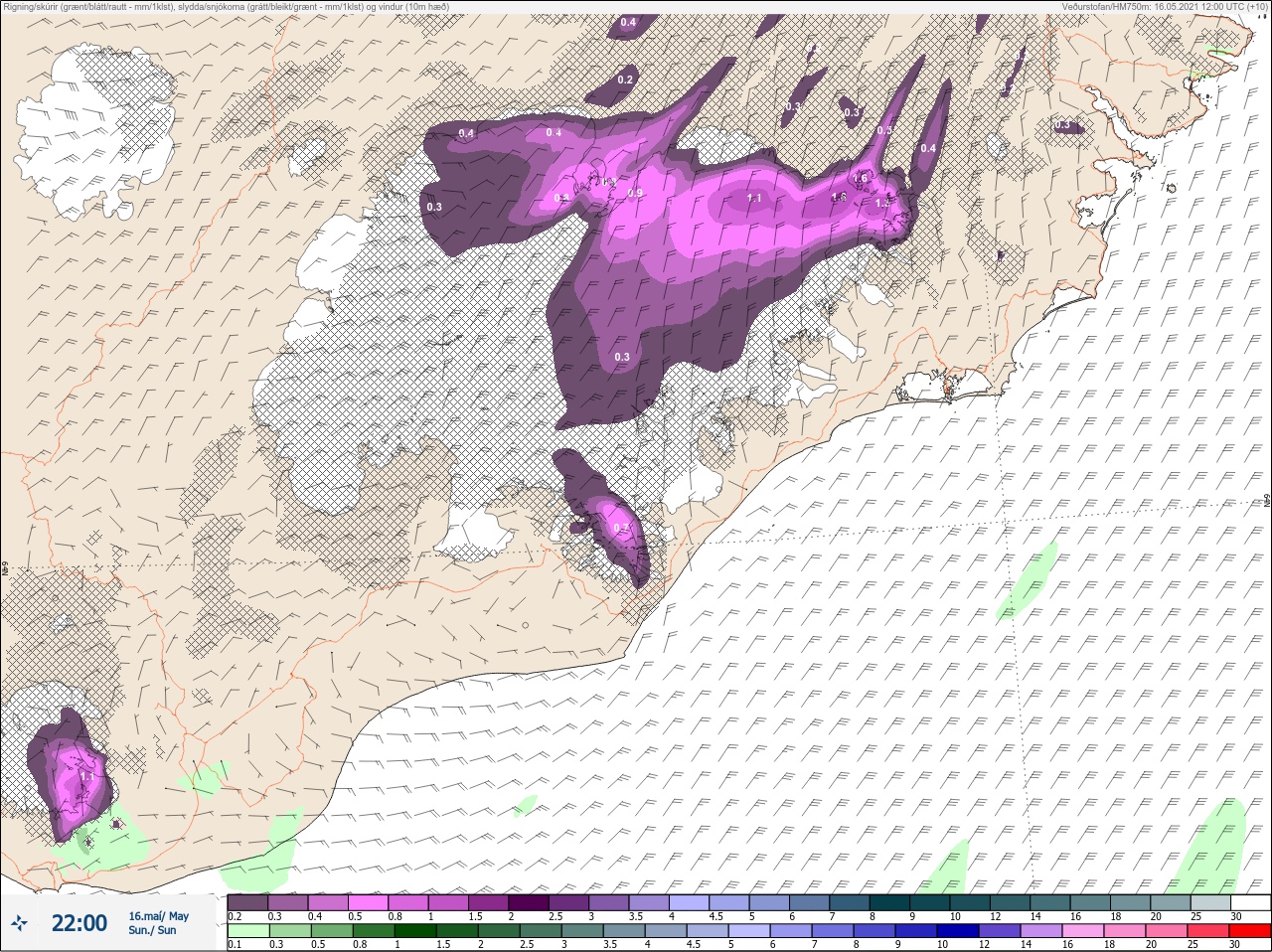The width and height of the screenshot is (1272, 952).
Task: Click the bright pink snow swatch after 0.5
Action: tap(369, 902)
